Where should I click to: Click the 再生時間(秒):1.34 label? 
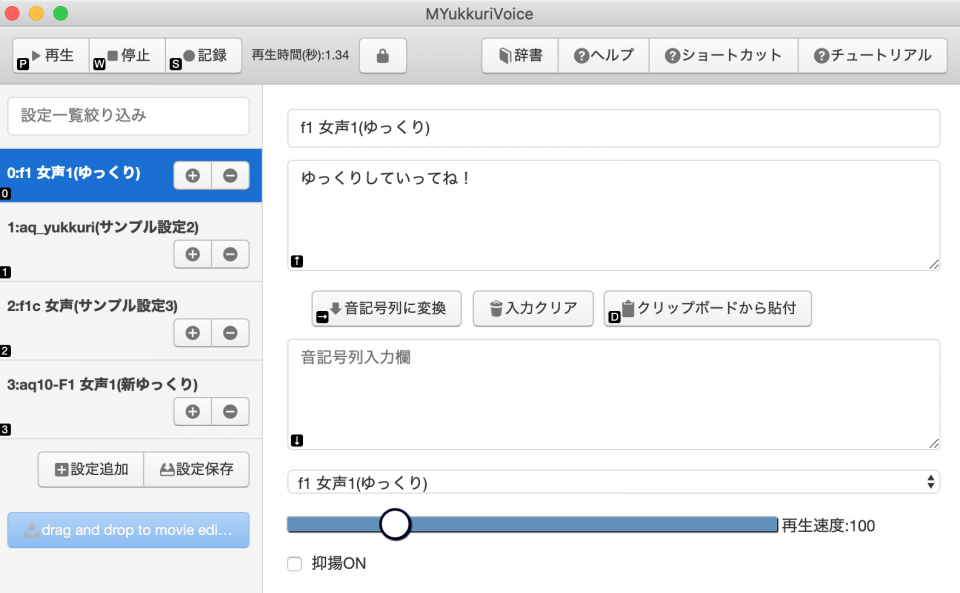click(300, 55)
